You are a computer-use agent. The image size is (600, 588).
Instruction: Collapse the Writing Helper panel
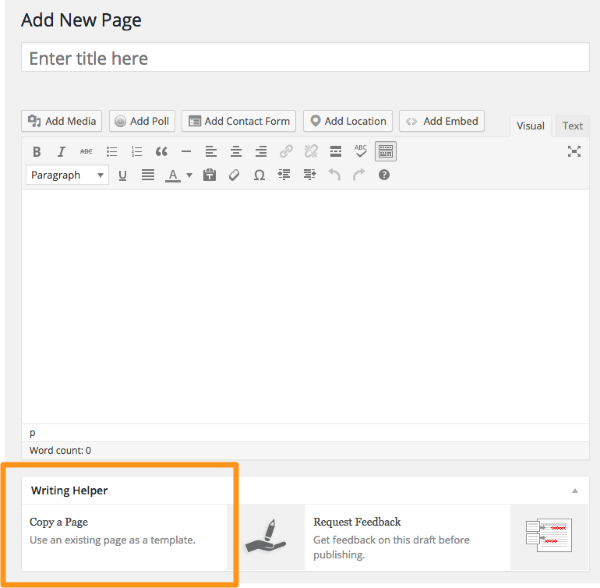point(575,491)
